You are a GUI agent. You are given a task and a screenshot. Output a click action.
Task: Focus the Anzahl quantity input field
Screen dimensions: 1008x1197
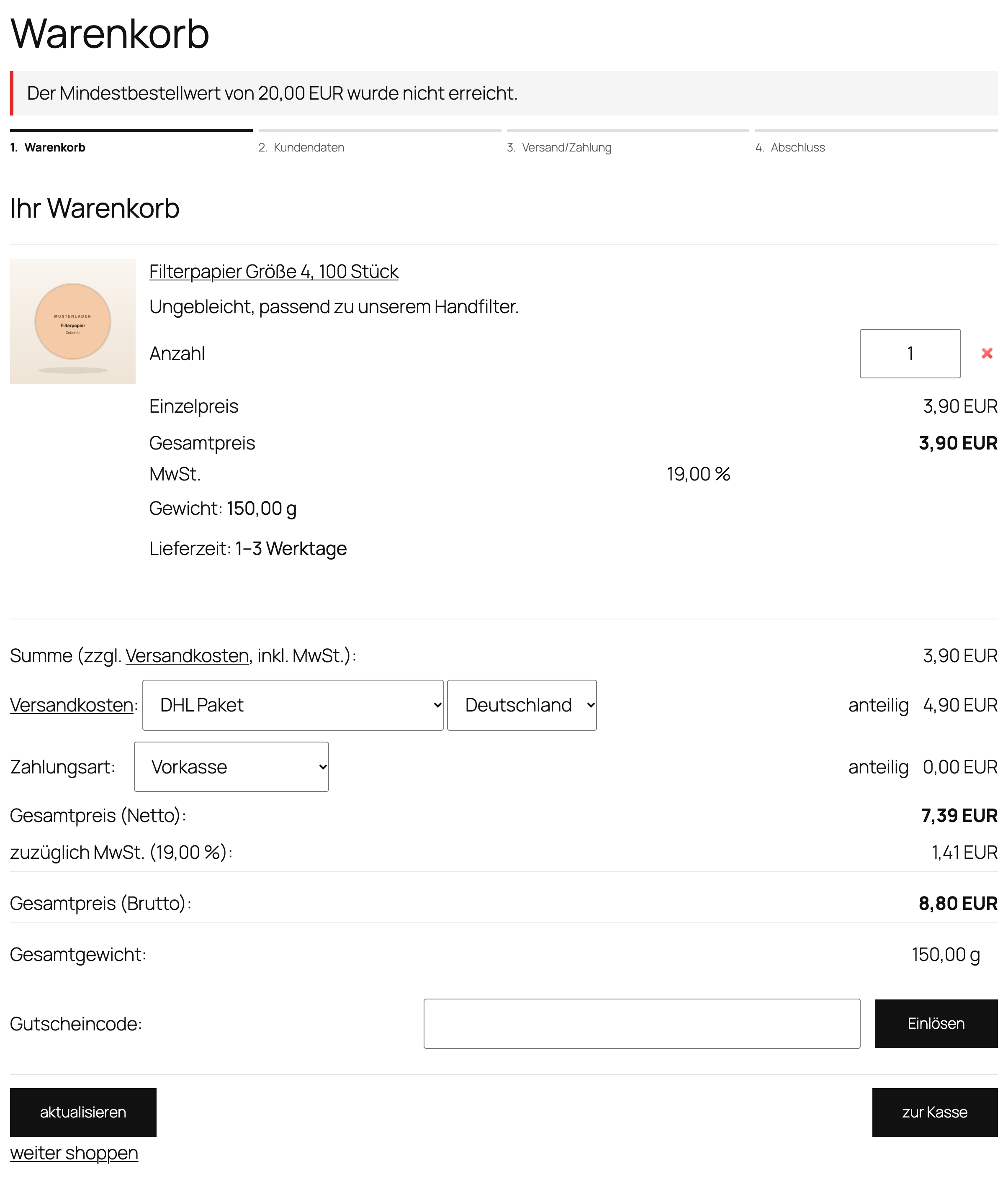(x=910, y=354)
